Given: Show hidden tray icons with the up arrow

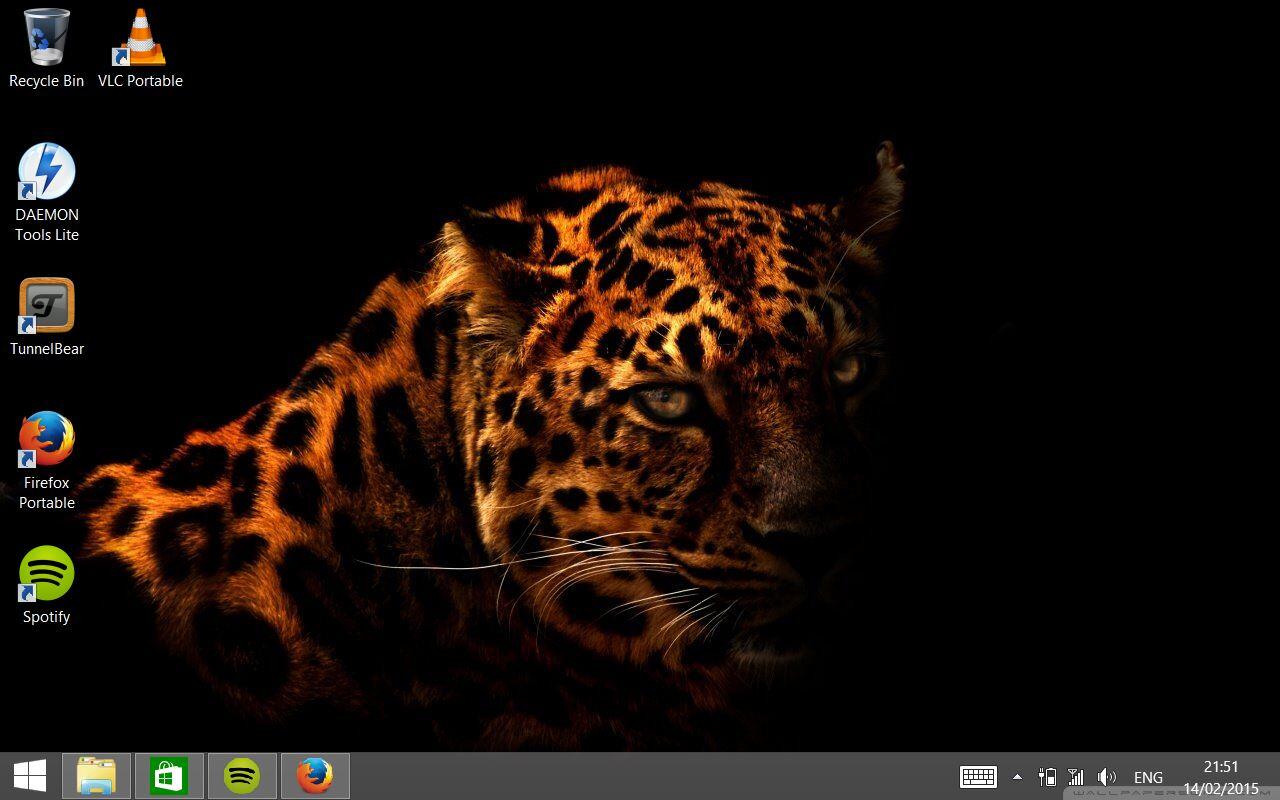Looking at the screenshot, I should tap(1017, 776).
